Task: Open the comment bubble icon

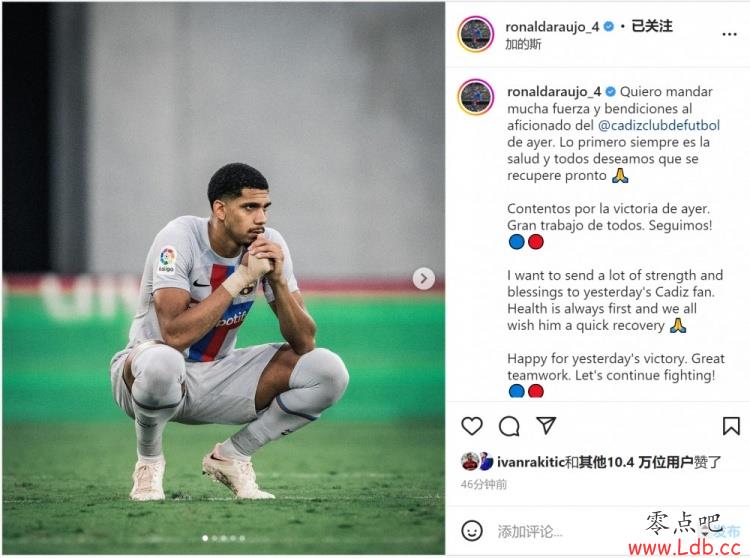Action: pyautogui.click(x=509, y=426)
